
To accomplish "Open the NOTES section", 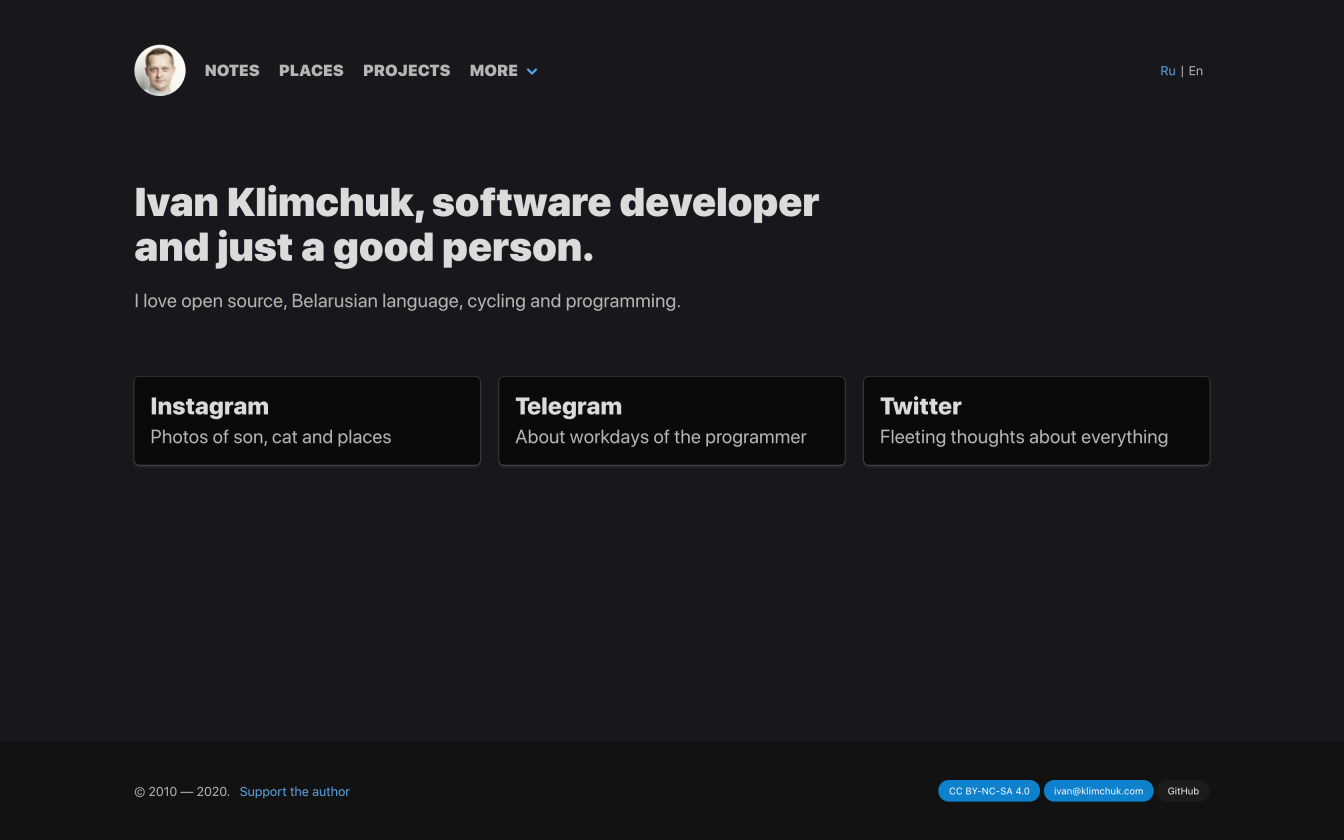I will 231,70.
